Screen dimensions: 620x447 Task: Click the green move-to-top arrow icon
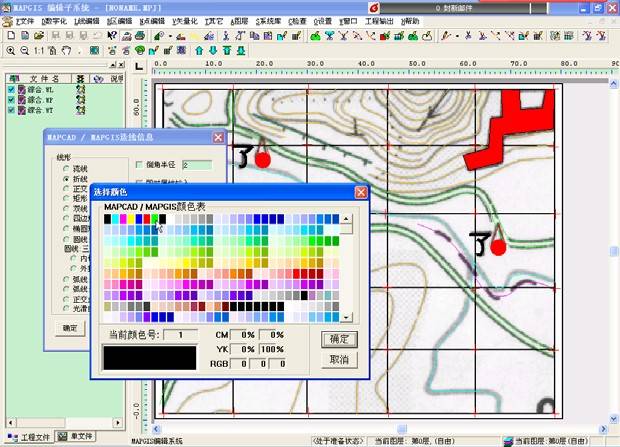[227, 51]
